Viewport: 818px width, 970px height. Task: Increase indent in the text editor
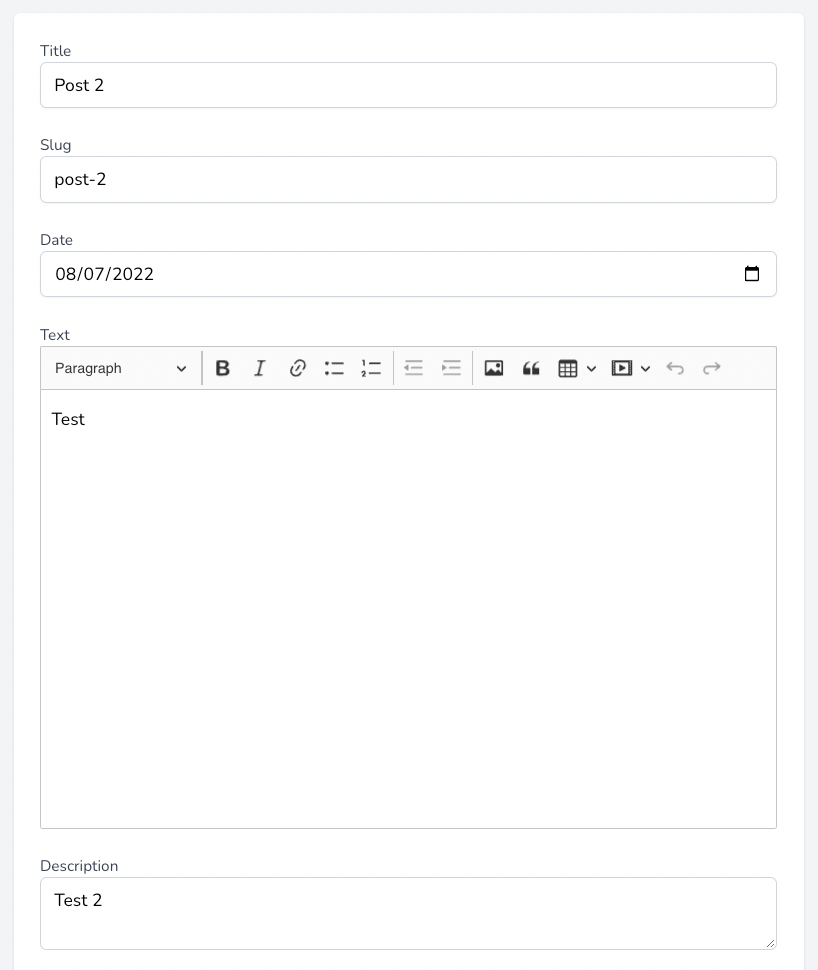click(451, 369)
